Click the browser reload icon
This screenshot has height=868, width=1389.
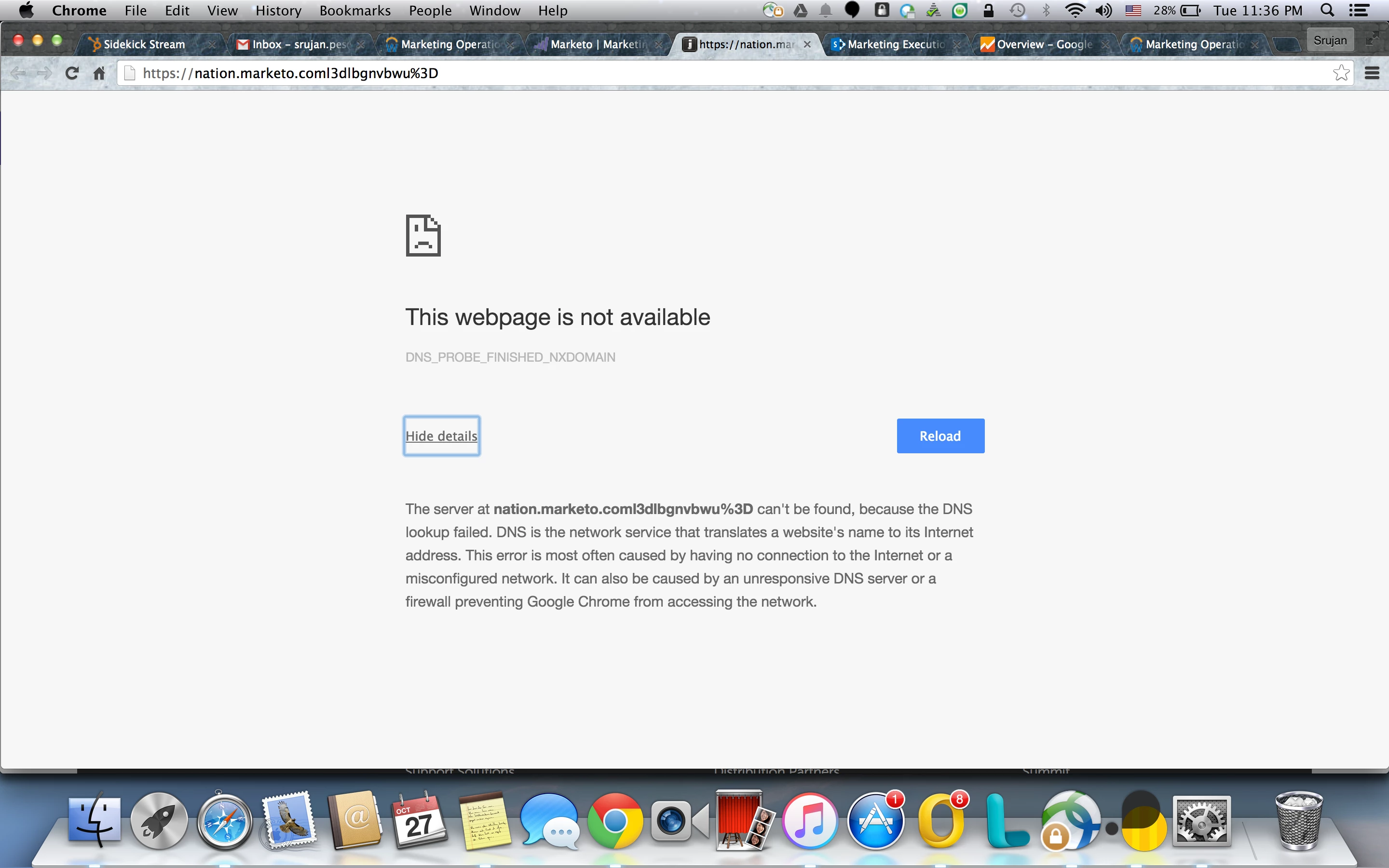pos(72,73)
